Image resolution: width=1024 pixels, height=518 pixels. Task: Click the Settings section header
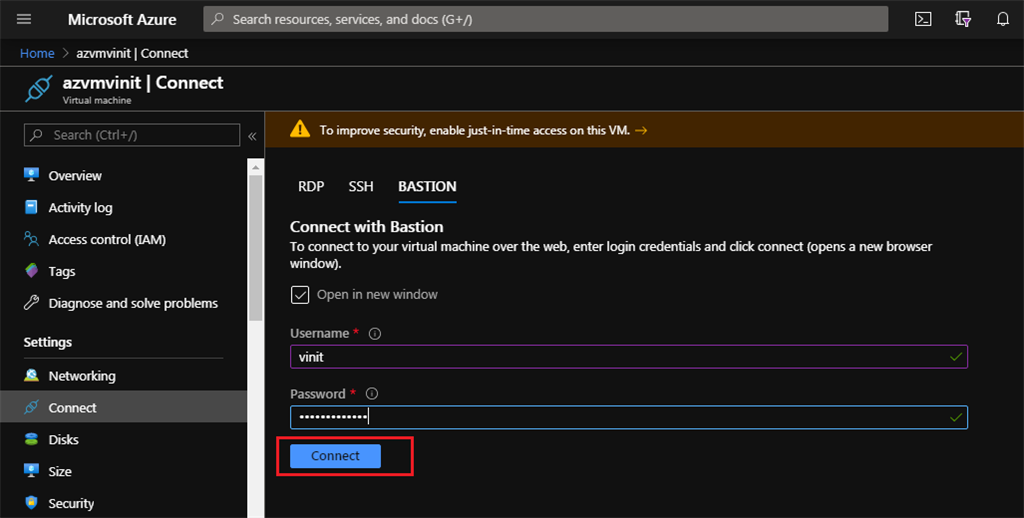tap(48, 342)
